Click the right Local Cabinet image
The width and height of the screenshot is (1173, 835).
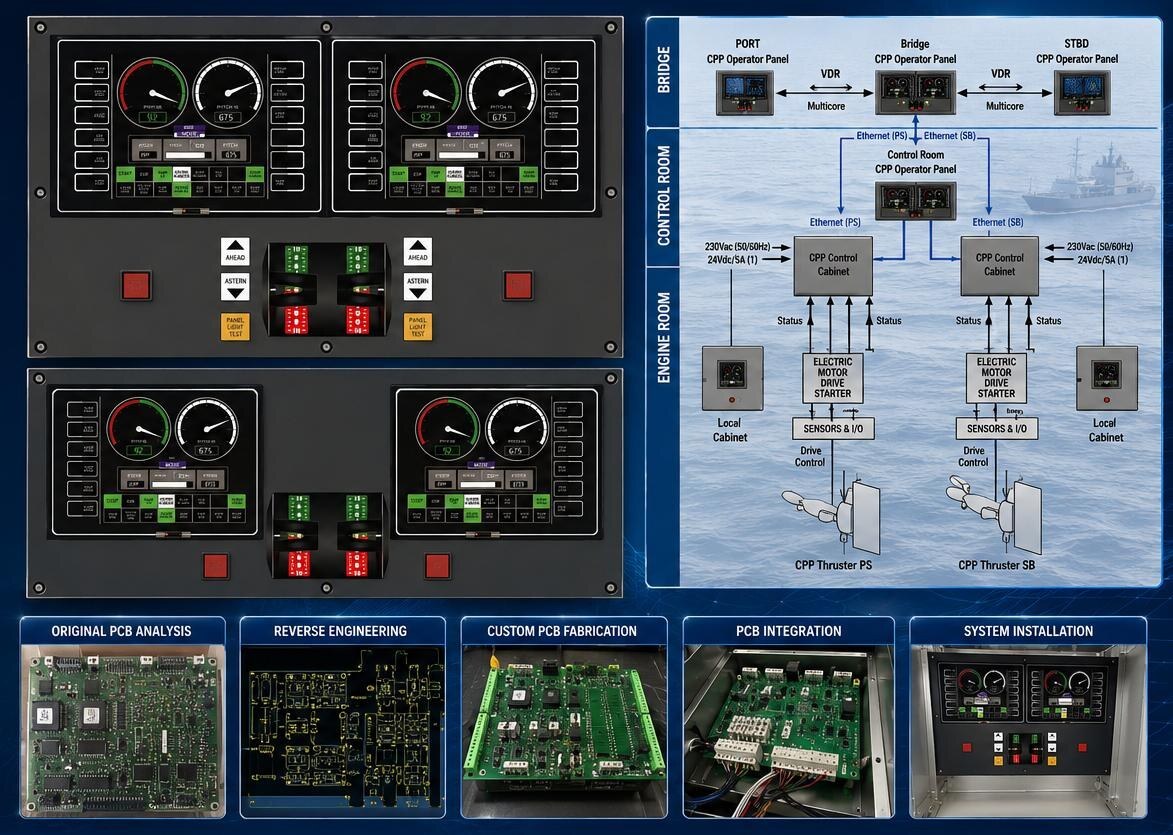(1106, 378)
